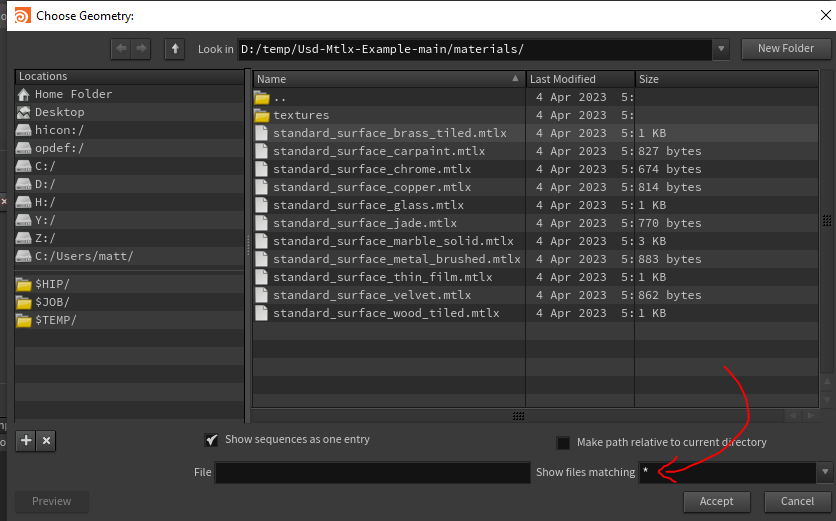Image resolution: width=836 pixels, height=521 pixels.
Task: Remove favorite location with the x icon
Action: [46, 440]
